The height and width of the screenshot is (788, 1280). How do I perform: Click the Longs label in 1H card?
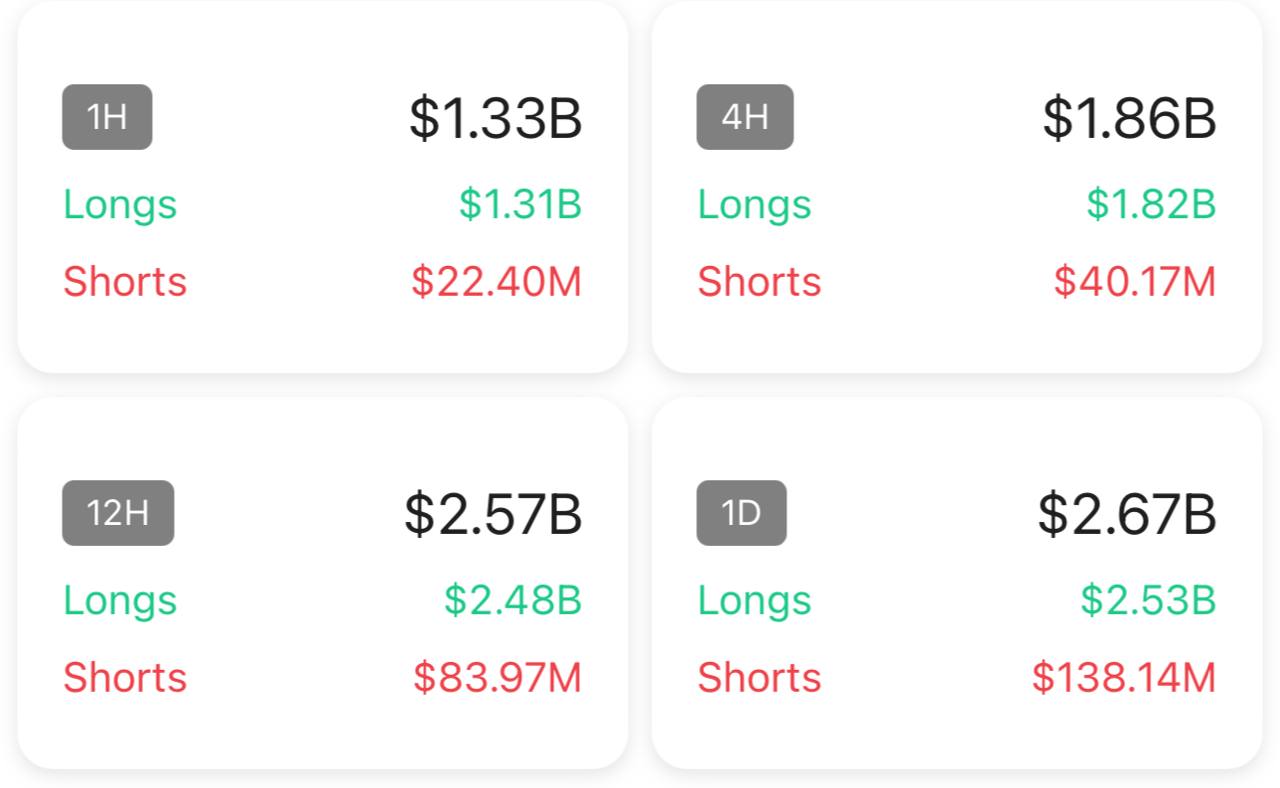(120, 205)
